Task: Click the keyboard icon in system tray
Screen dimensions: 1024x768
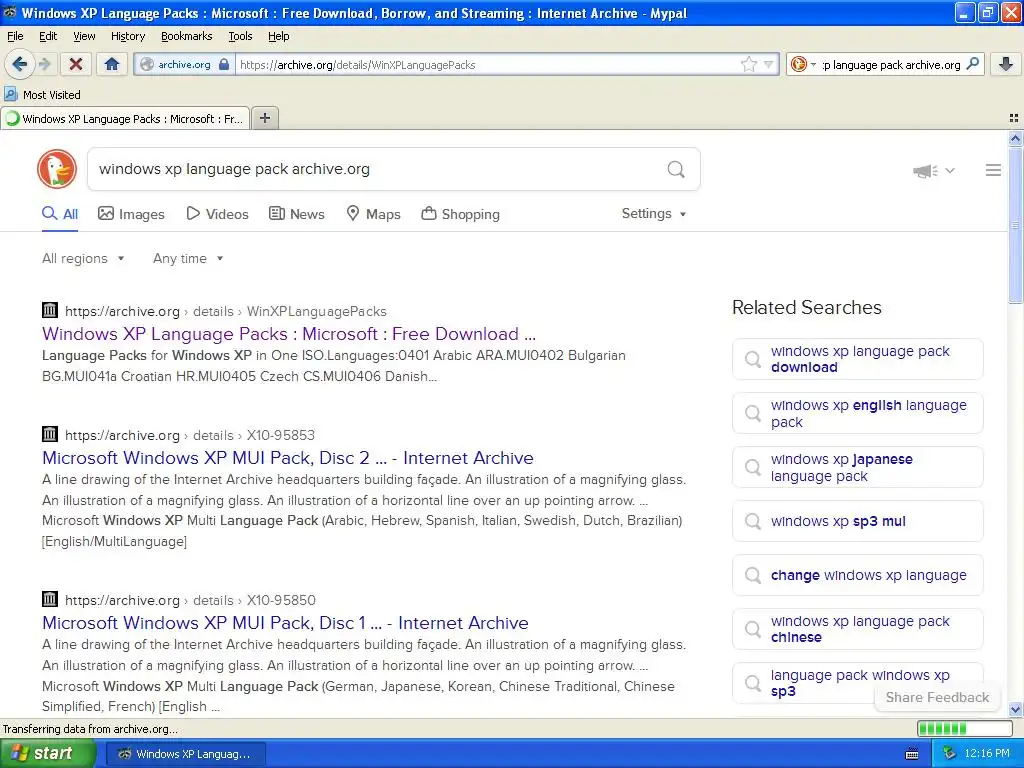Action: point(912,754)
